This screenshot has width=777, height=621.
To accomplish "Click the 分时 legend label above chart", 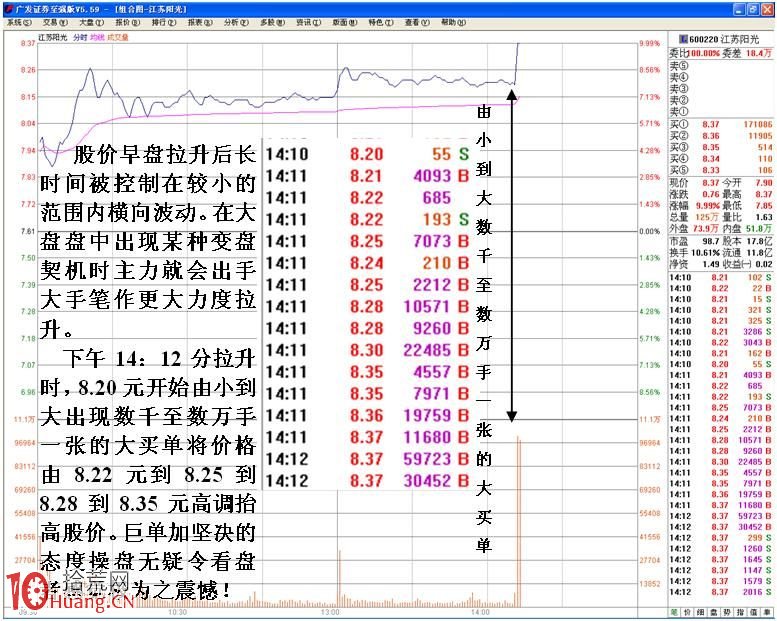I will pos(80,37).
